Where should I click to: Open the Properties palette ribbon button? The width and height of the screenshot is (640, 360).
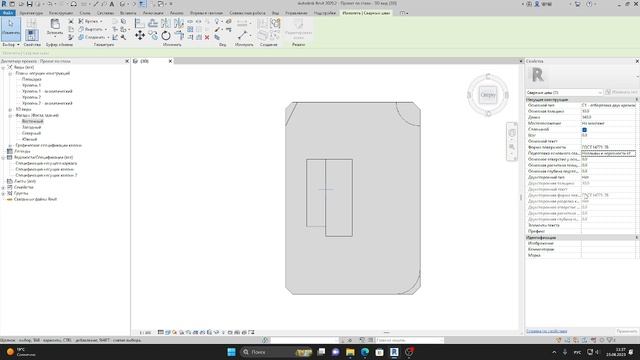tap(31, 35)
